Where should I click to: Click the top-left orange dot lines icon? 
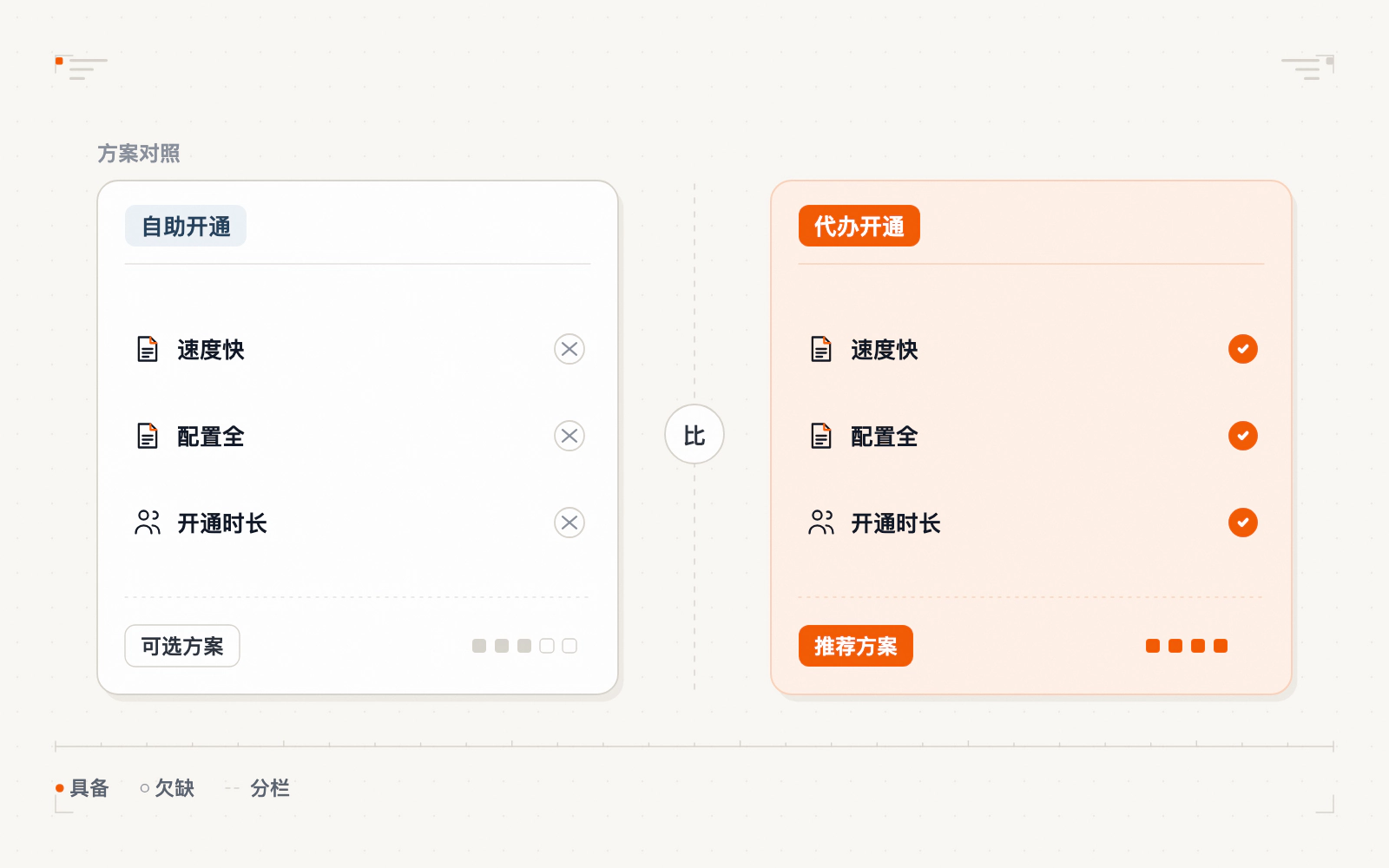coord(82,68)
